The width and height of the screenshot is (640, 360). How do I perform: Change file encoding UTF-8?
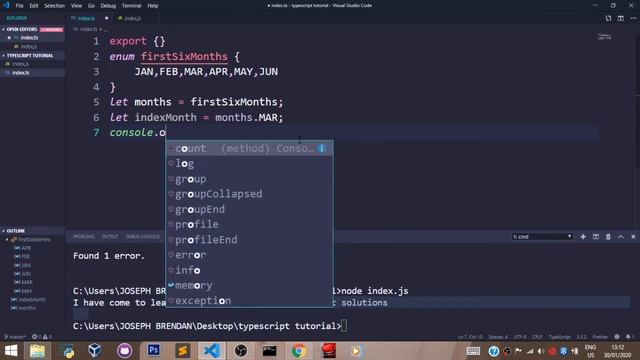click(x=520, y=337)
